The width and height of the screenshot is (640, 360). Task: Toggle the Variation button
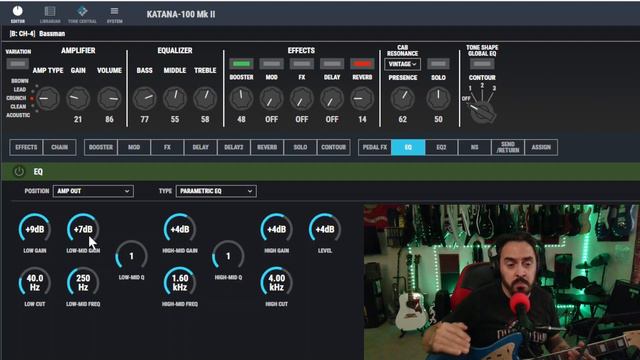click(18, 64)
